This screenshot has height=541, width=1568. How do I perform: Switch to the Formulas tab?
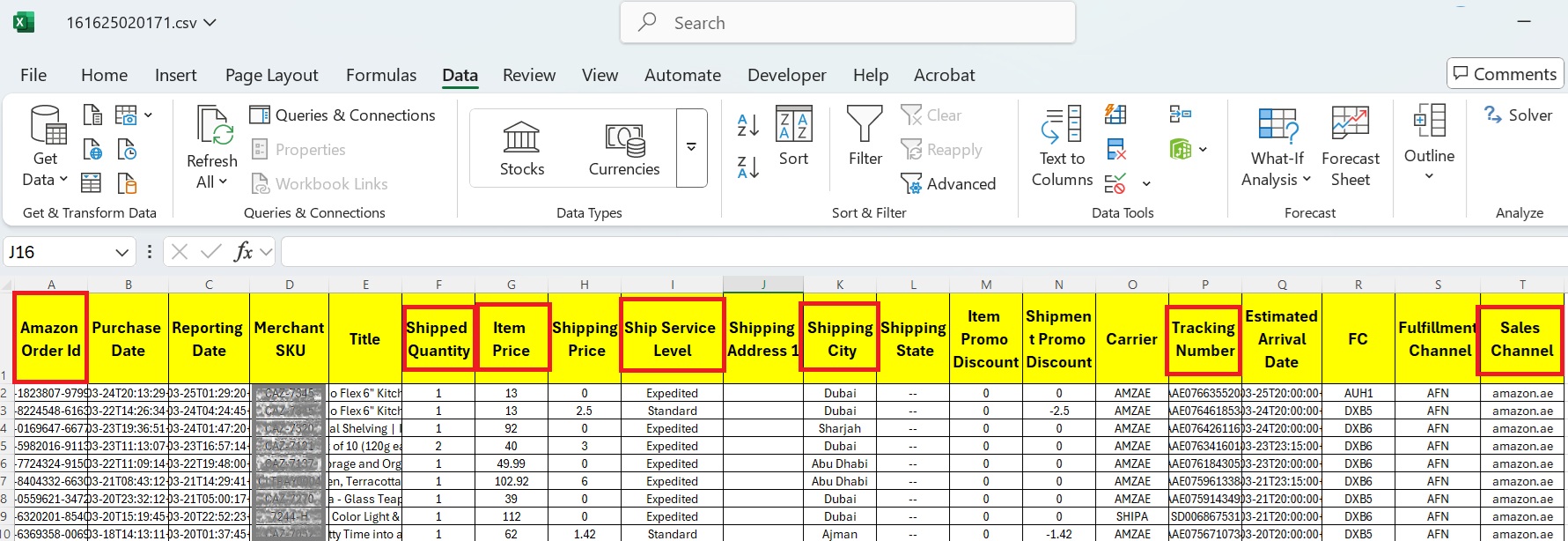coord(381,75)
